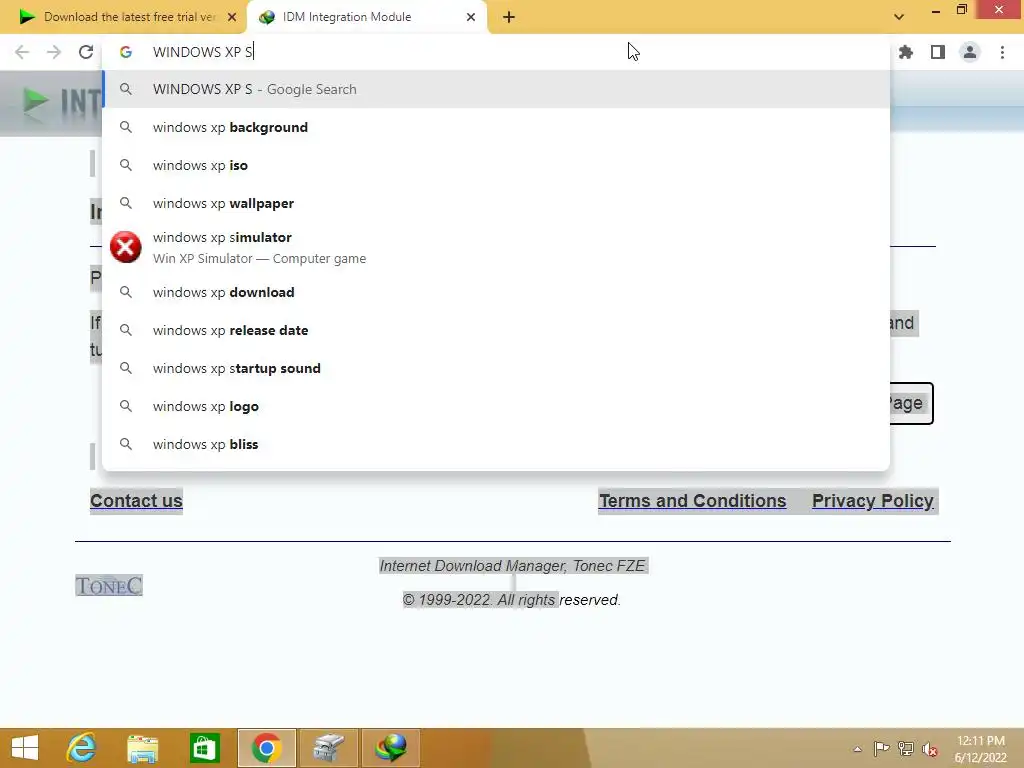Switch to 'Download the latest free trial' tab

pos(124,17)
